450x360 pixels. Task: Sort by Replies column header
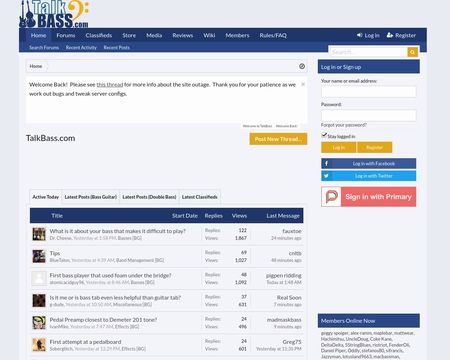pyautogui.click(x=214, y=216)
